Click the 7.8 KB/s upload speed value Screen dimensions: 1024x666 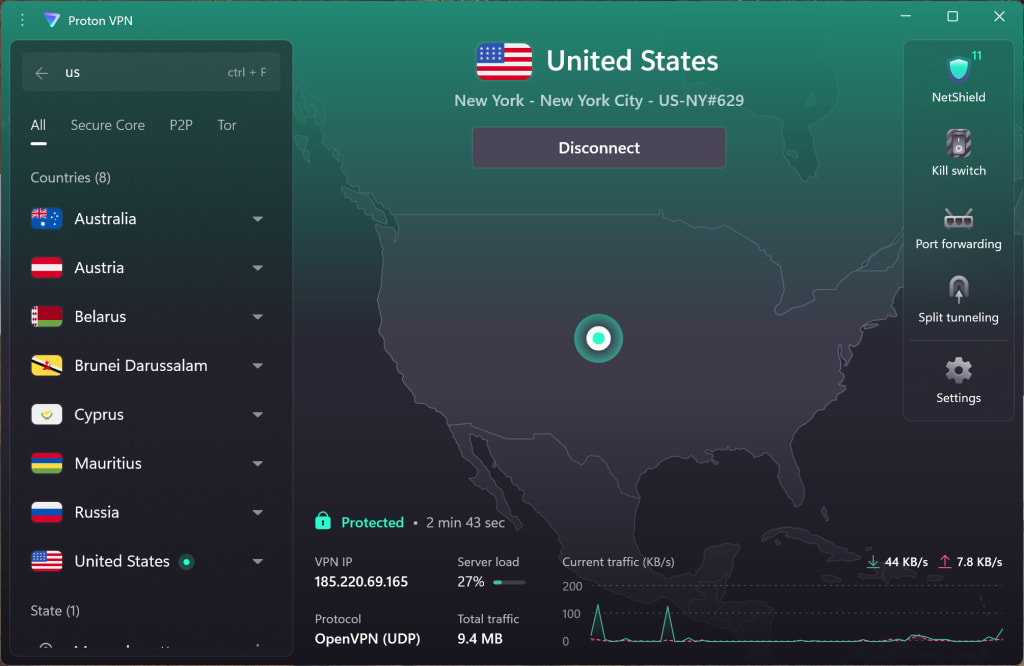979,562
